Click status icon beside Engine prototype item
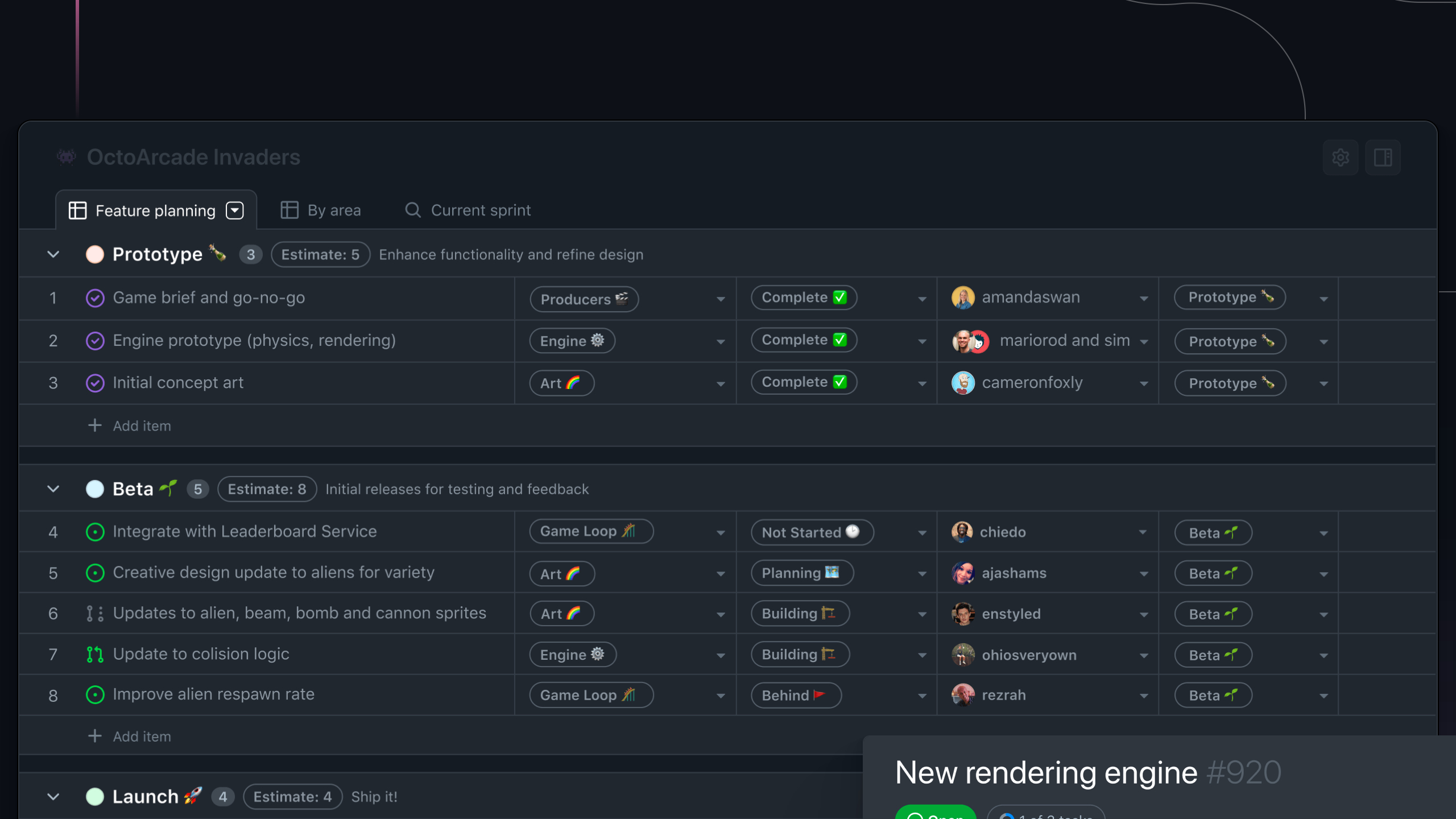This screenshot has height=819, width=1456. tap(95, 341)
